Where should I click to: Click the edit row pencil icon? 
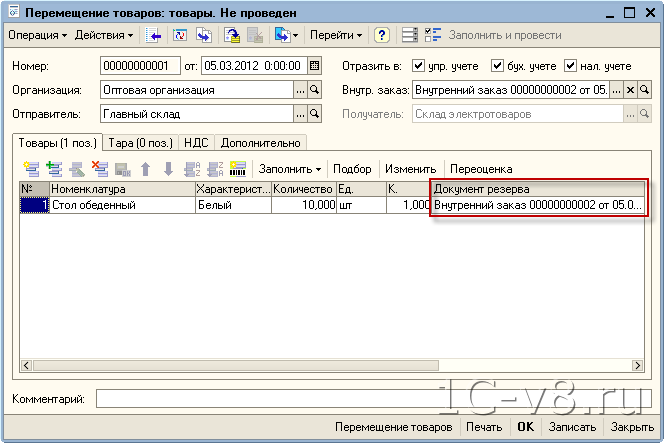(77, 169)
